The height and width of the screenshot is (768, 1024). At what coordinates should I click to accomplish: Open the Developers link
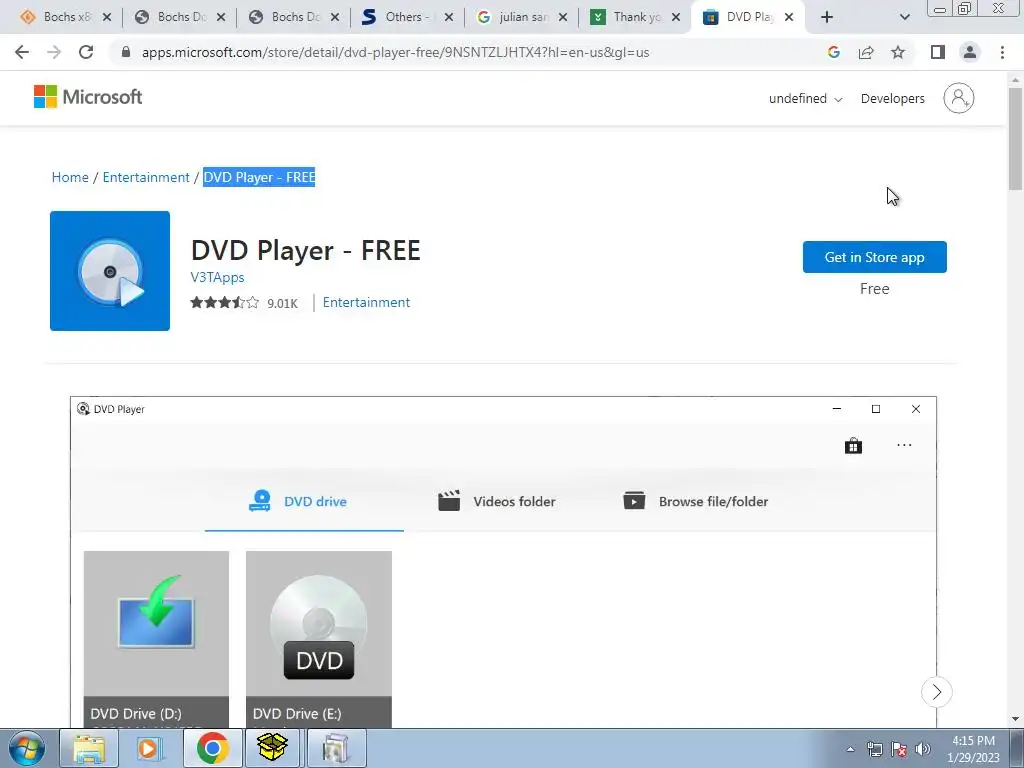click(892, 99)
